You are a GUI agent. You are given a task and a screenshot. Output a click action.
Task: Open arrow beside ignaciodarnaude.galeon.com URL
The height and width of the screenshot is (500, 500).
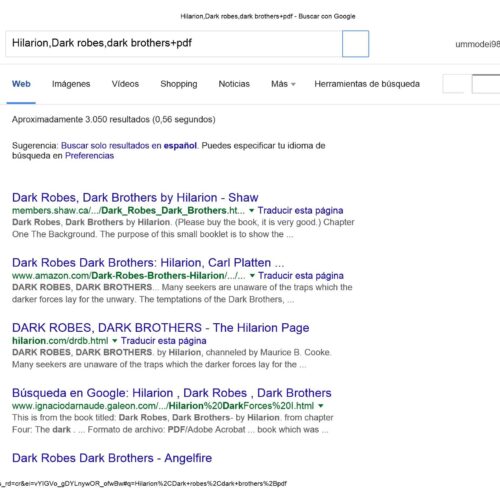point(321,406)
